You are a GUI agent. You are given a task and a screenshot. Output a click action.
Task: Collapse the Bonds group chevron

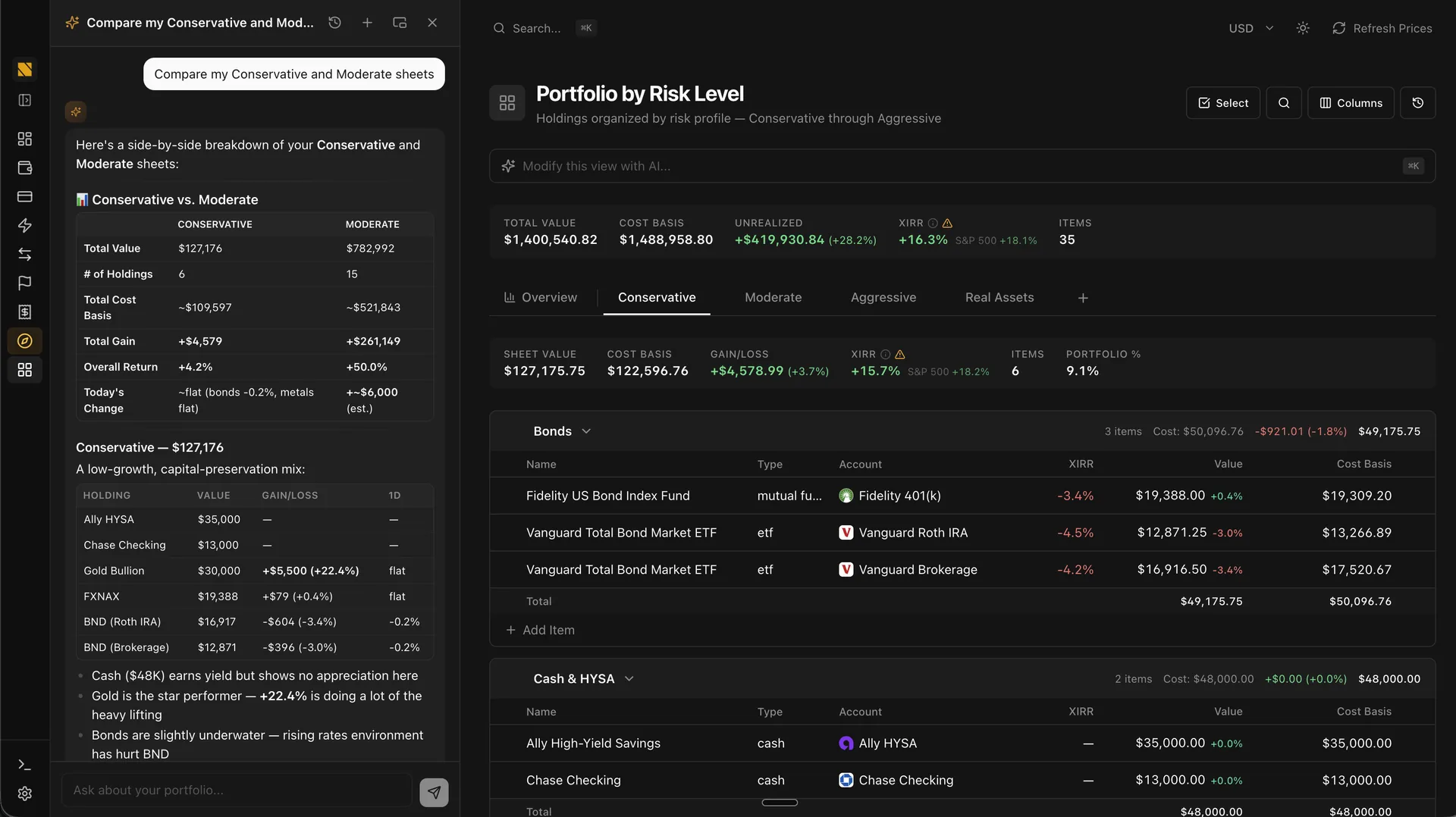pos(586,431)
